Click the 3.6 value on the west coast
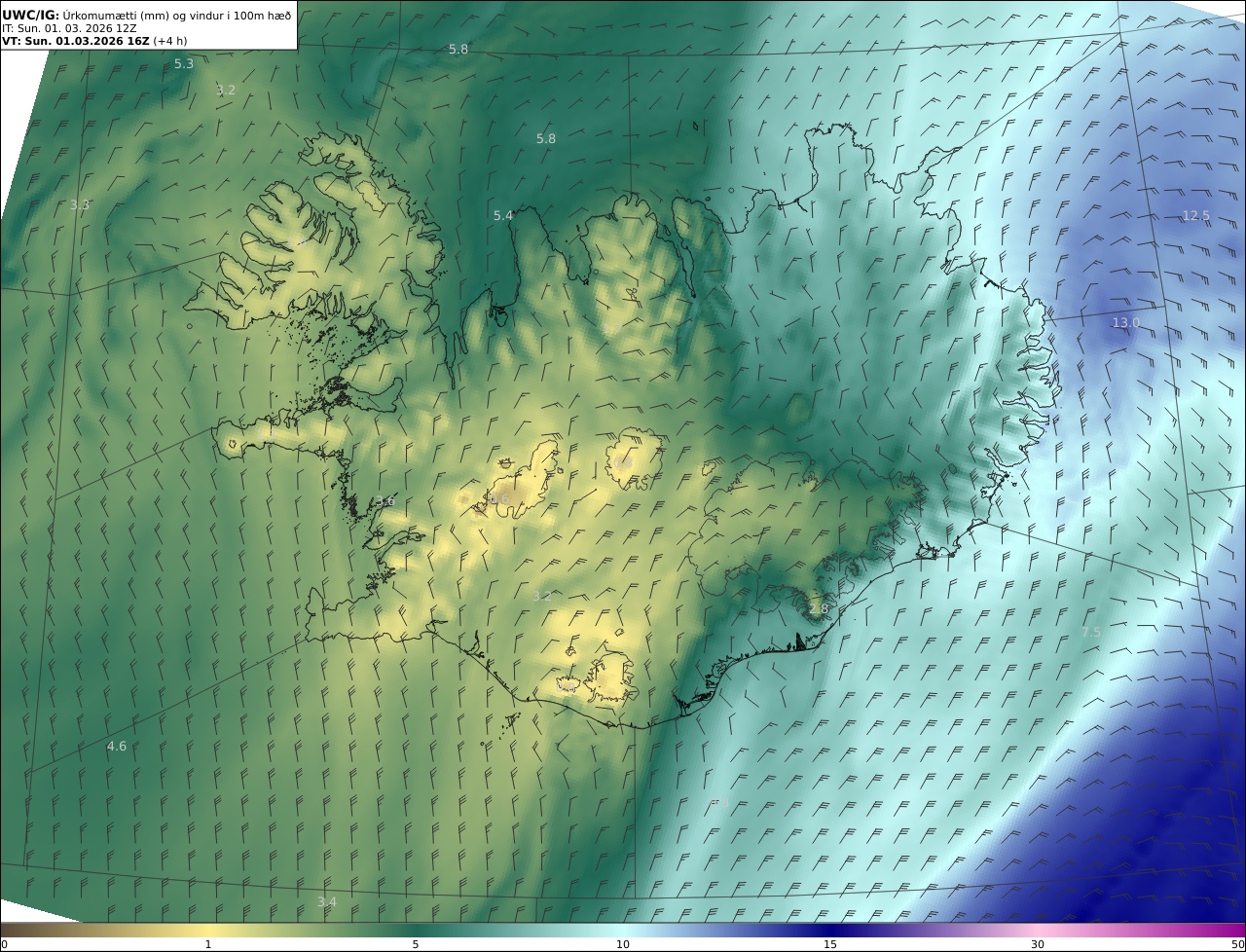This screenshot has height=952, width=1246. tap(385, 501)
